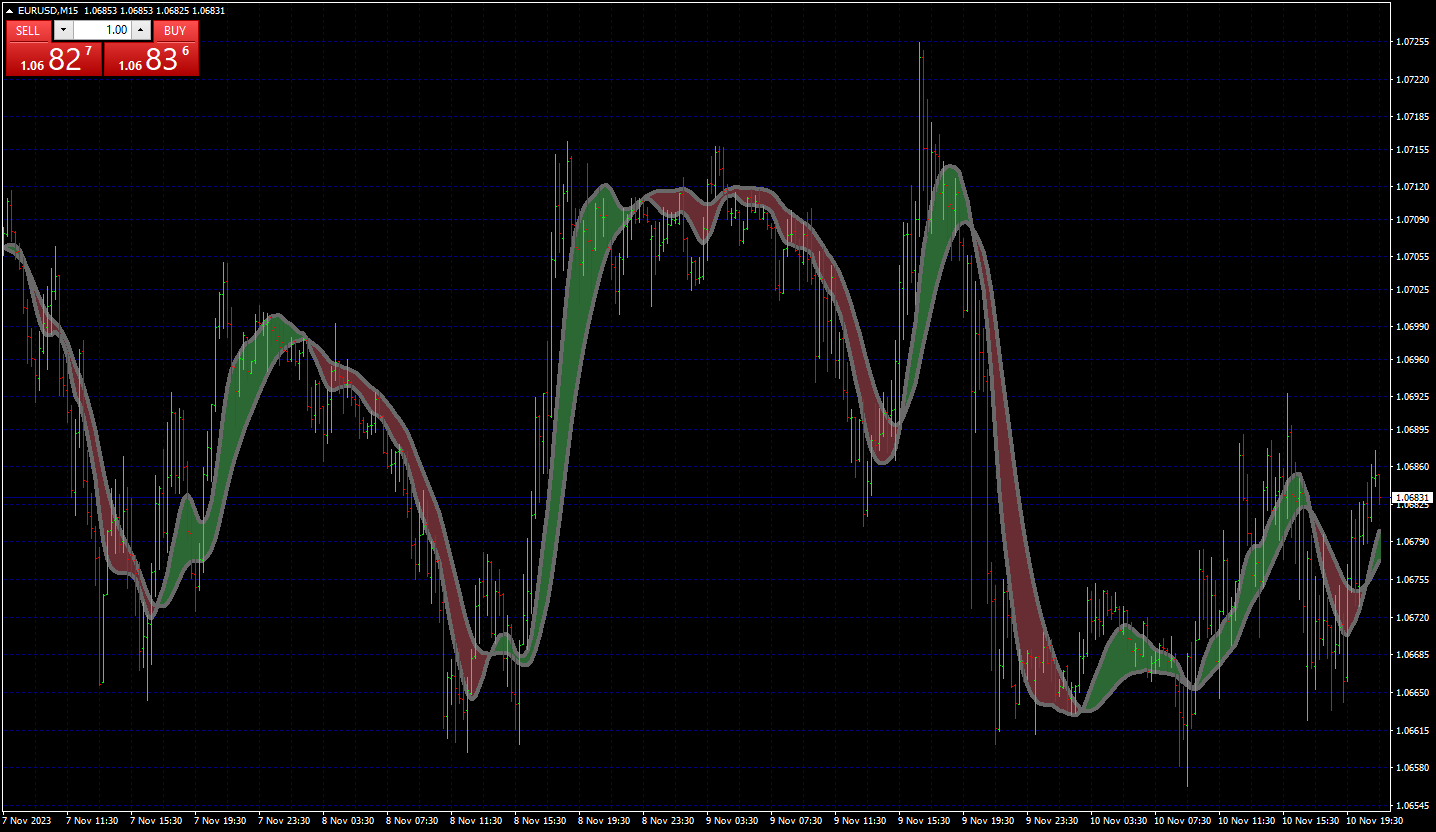This screenshot has height=832, width=1436.
Task: Select the 10 Nov 19:30 time label
Action: [x=1375, y=820]
